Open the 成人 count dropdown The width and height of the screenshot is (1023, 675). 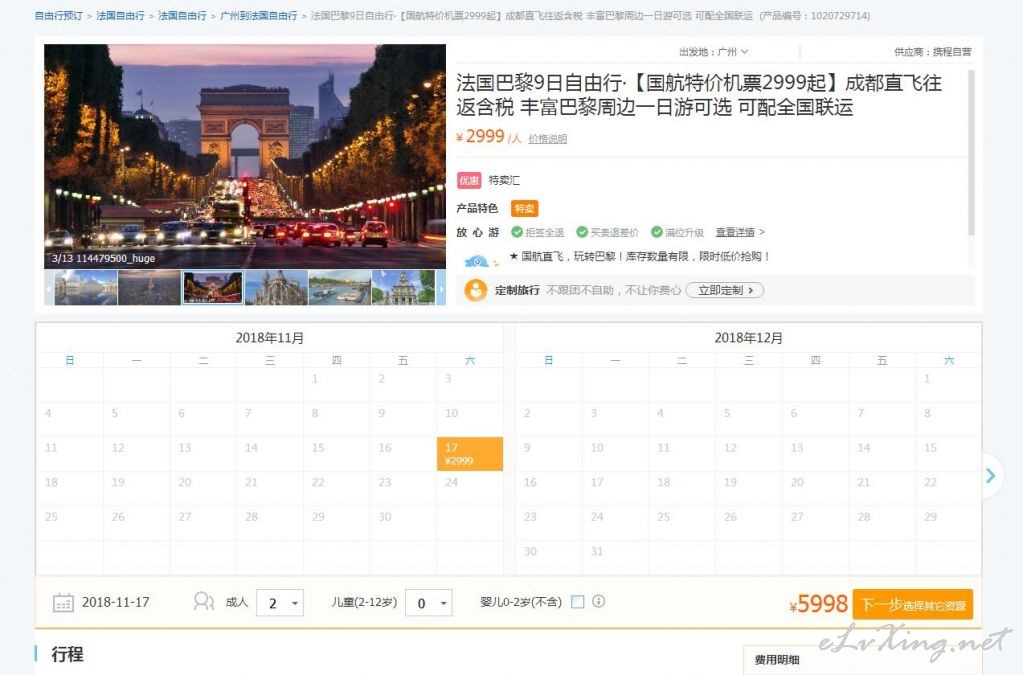click(280, 603)
